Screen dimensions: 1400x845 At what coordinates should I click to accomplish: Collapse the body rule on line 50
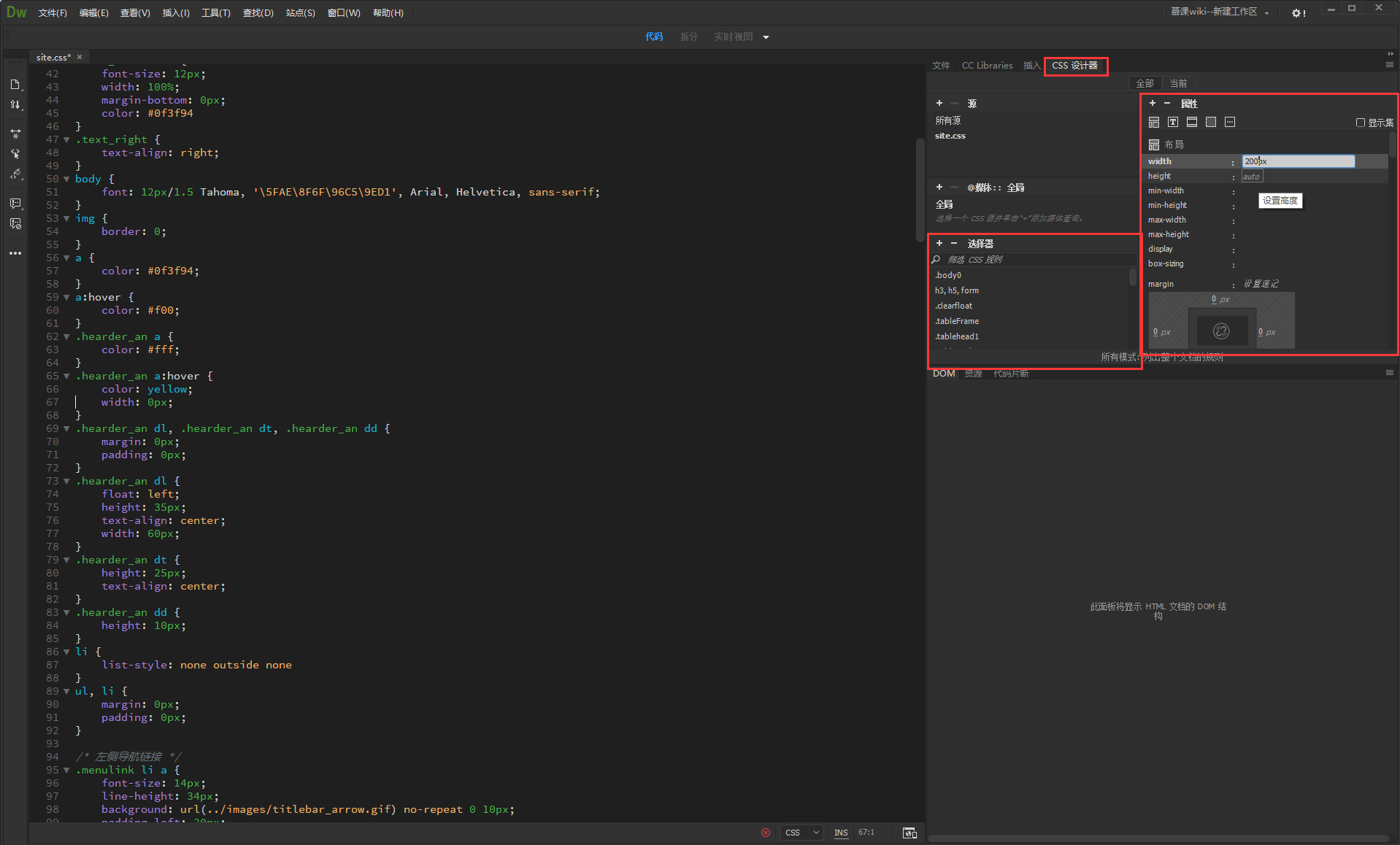[x=67, y=180]
